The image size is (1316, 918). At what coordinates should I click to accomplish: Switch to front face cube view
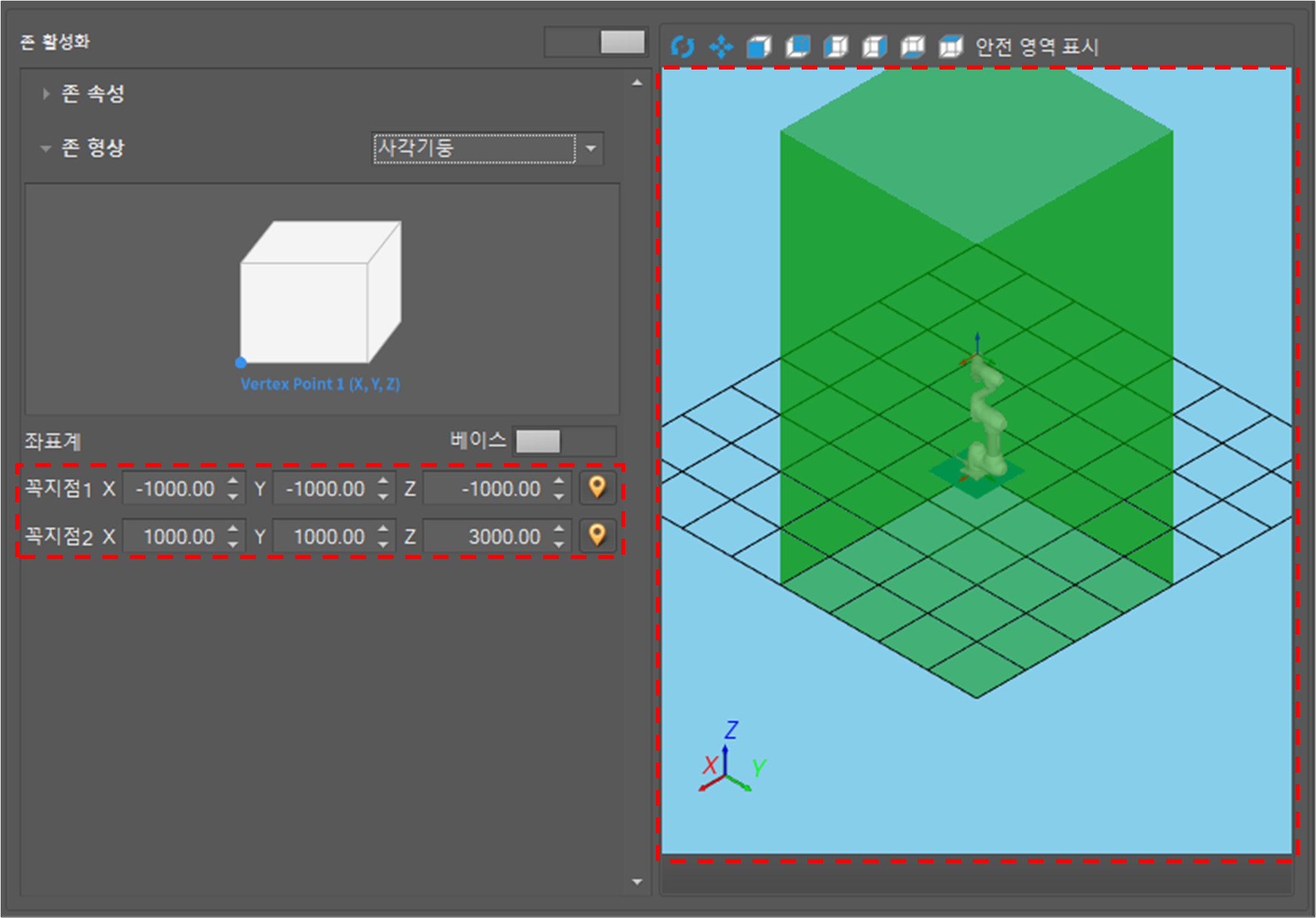(x=759, y=47)
